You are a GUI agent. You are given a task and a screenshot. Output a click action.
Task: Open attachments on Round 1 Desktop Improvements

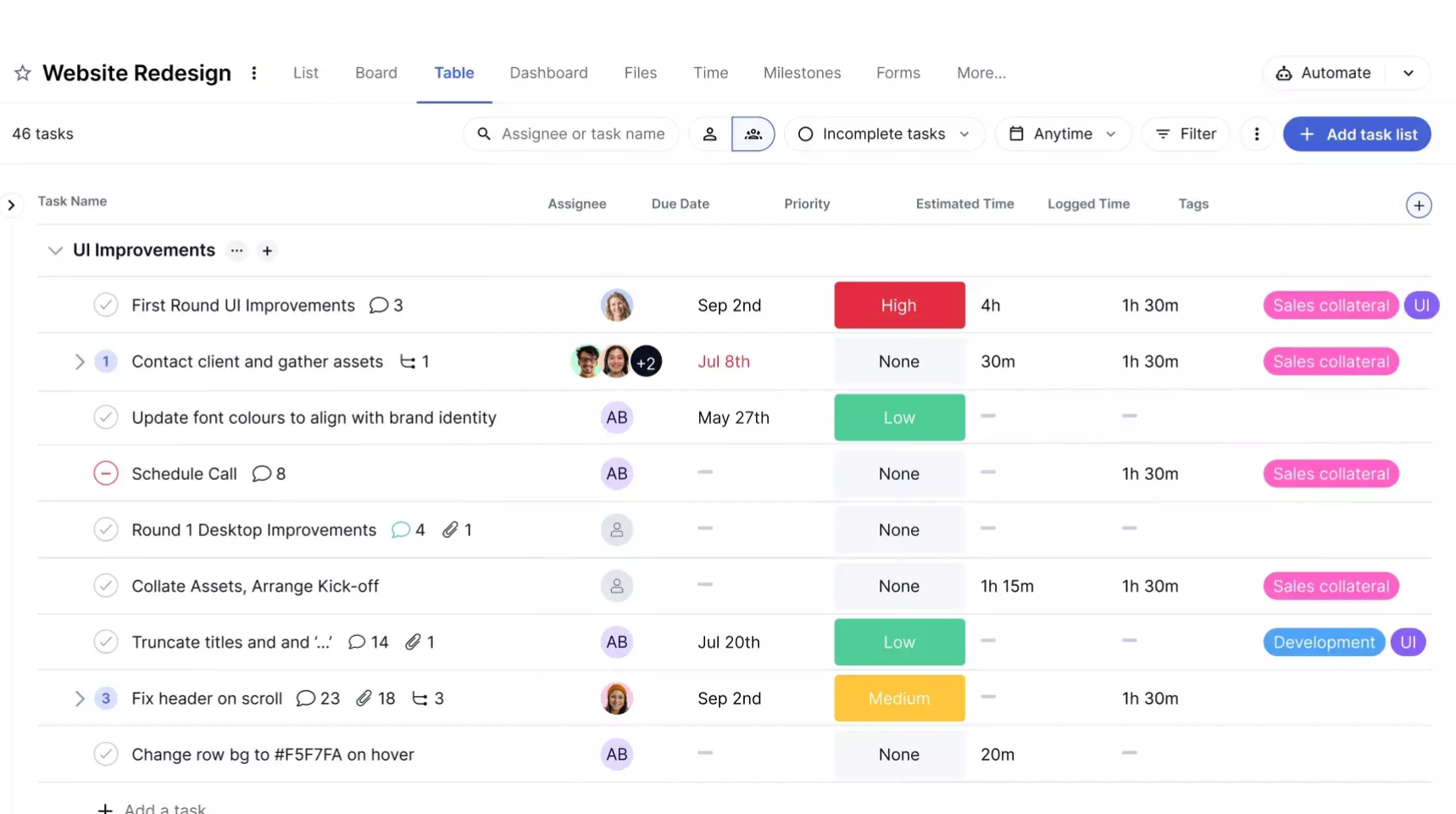pyautogui.click(x=457, y=530)
